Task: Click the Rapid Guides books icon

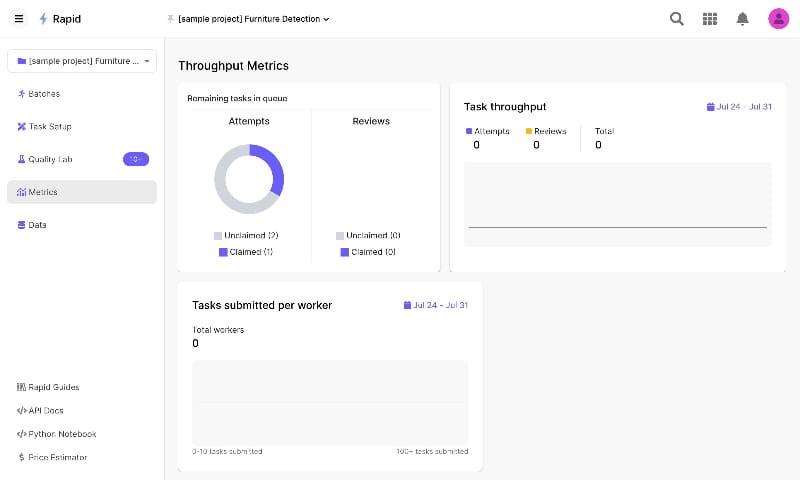Action: coord(21,387)
